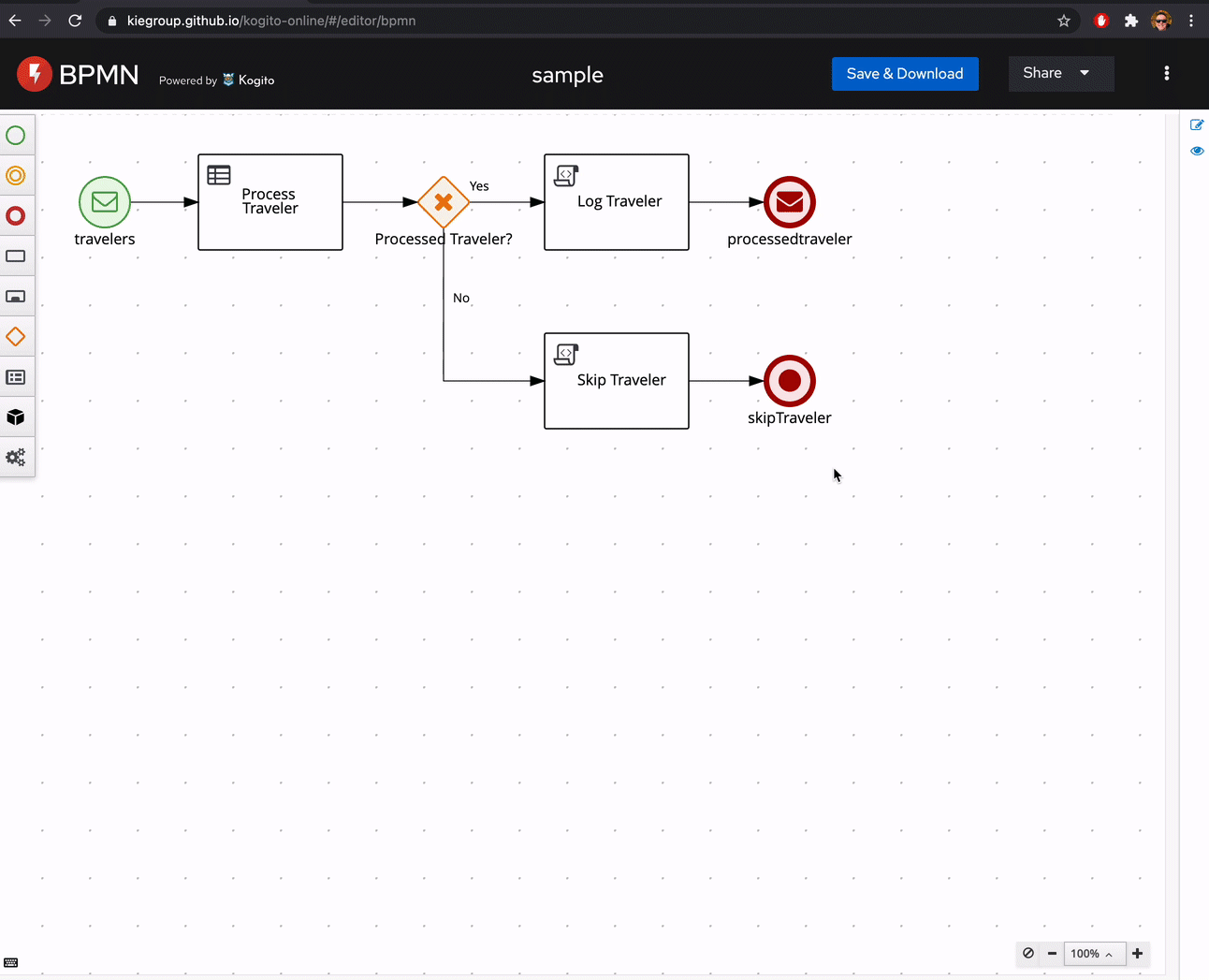Choose Activities rectangle in palette

click(16, 256)
